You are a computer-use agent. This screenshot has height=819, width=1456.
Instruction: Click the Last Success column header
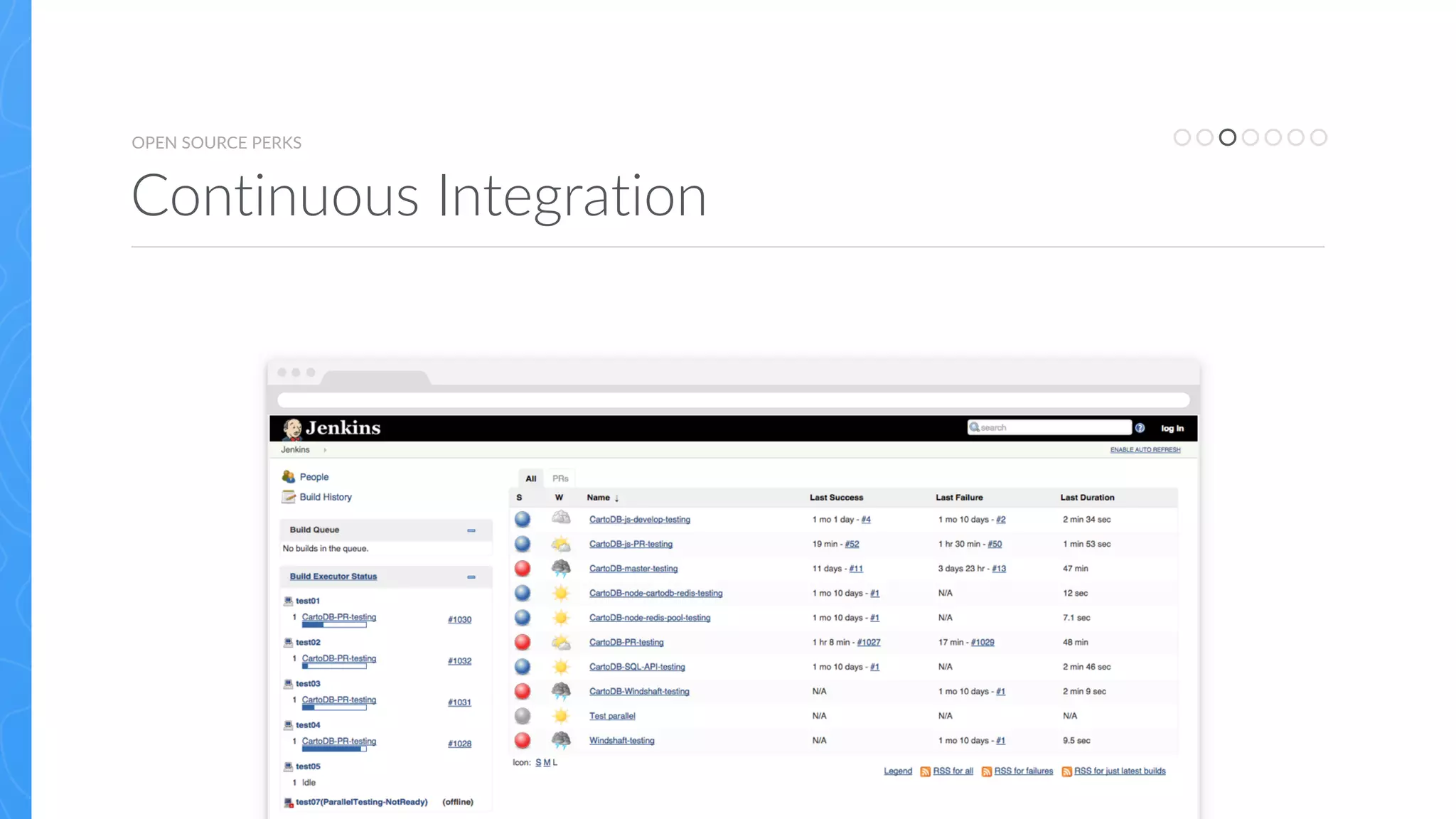tap(836, 498)
